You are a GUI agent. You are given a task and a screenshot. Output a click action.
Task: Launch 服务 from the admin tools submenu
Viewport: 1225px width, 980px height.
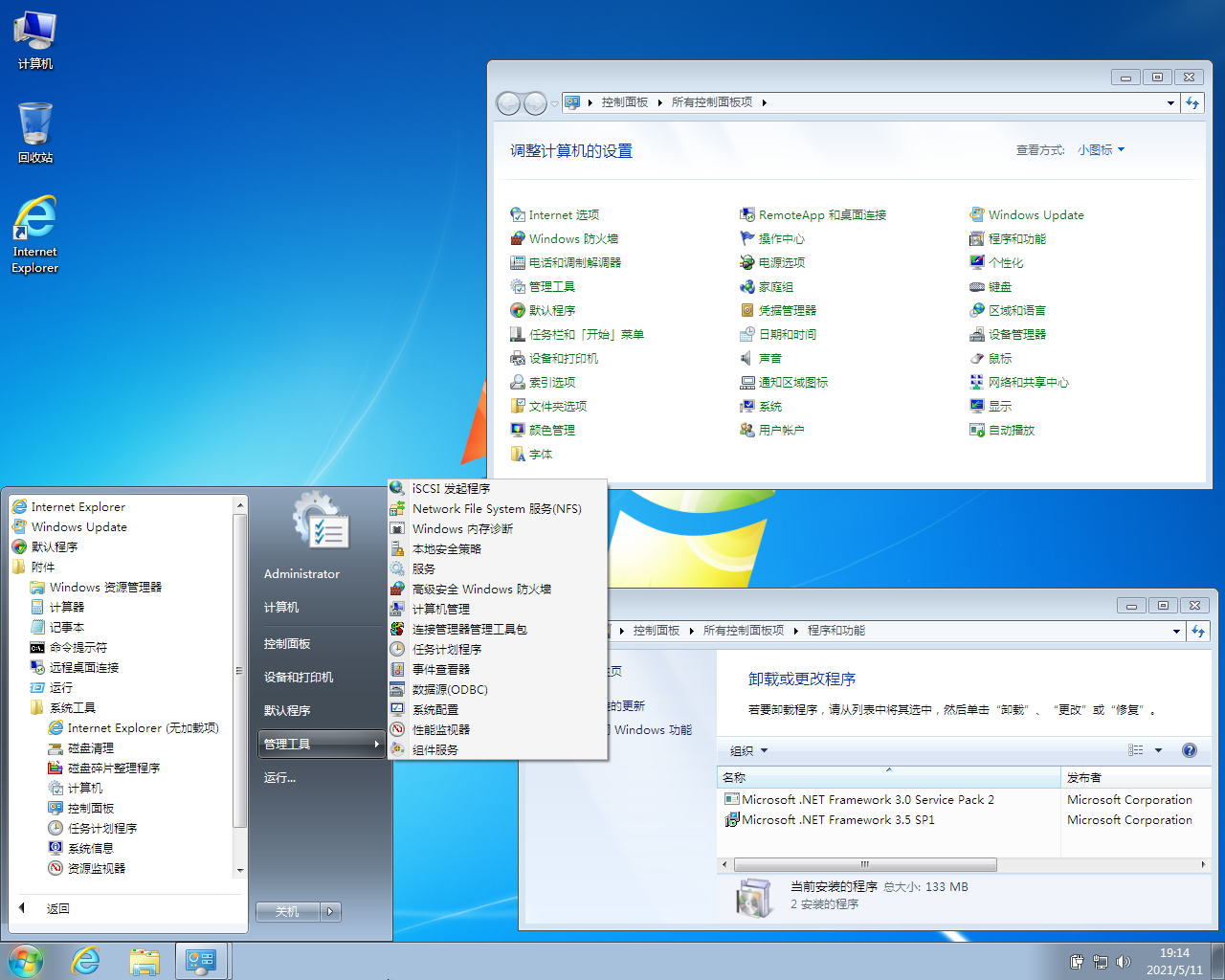point(423,569)
